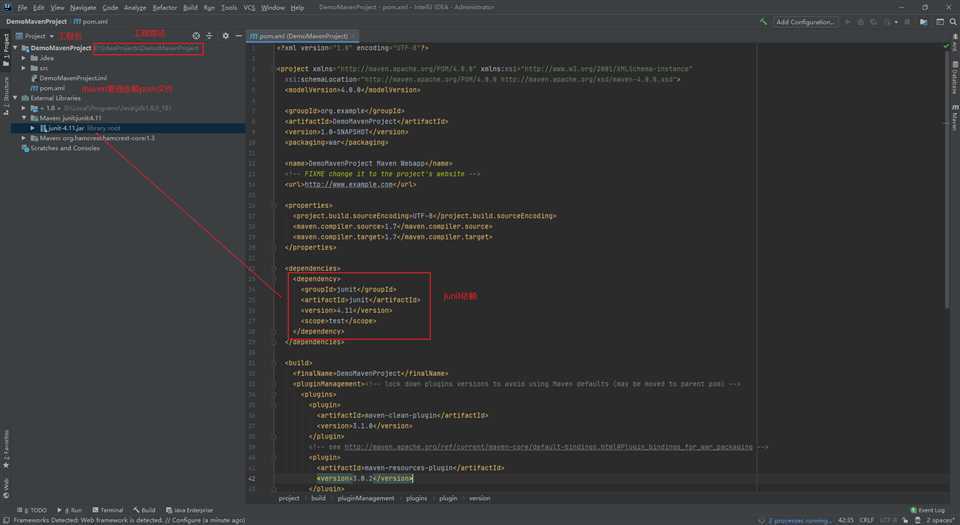
Task: Collapse the DemoMavenProject root node
Action: pos(15,47)
